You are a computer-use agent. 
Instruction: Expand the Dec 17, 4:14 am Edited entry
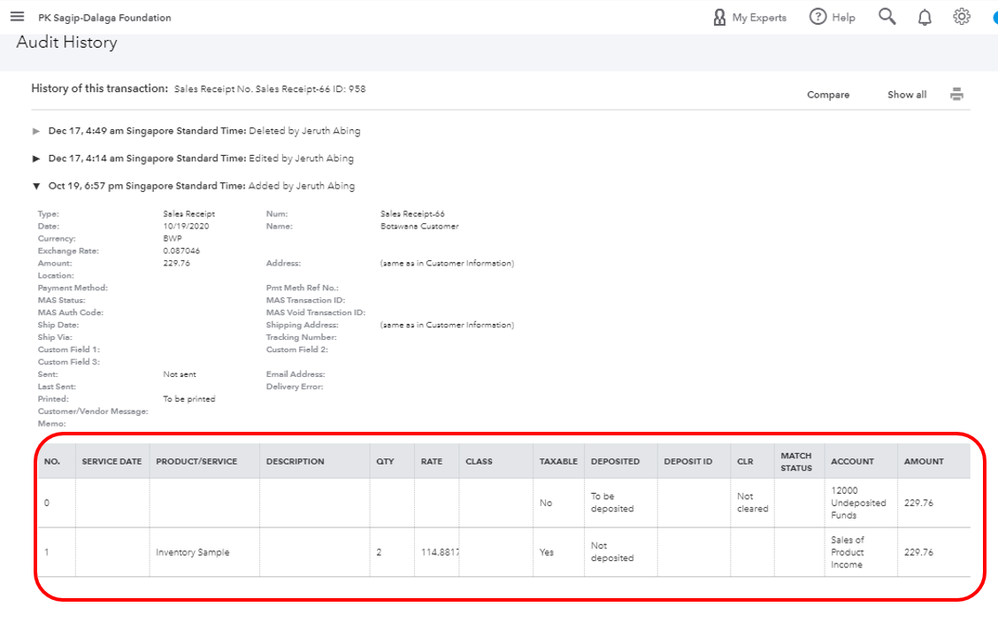pos(37,158)
